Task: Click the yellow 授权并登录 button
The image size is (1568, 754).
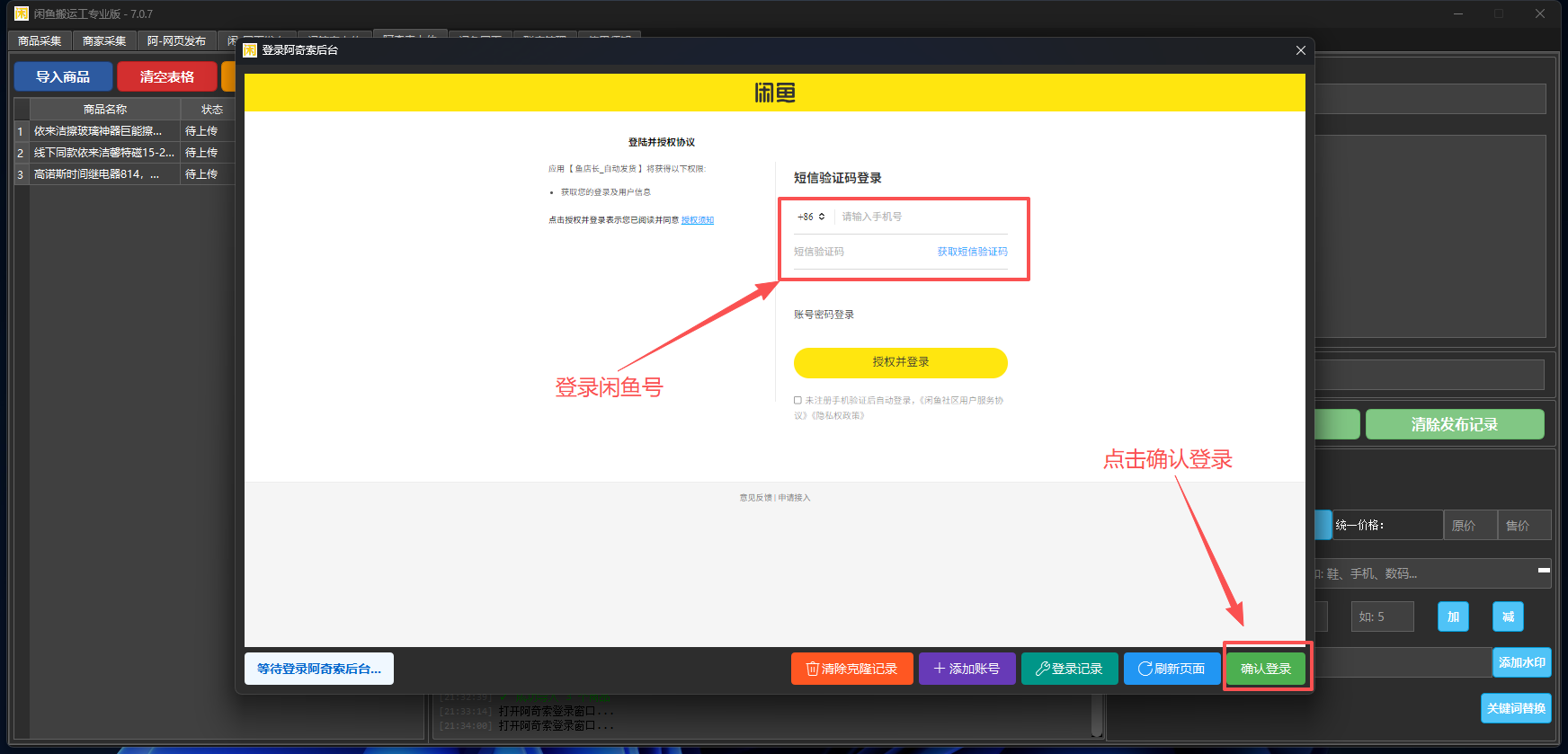Action: [900, 362]
